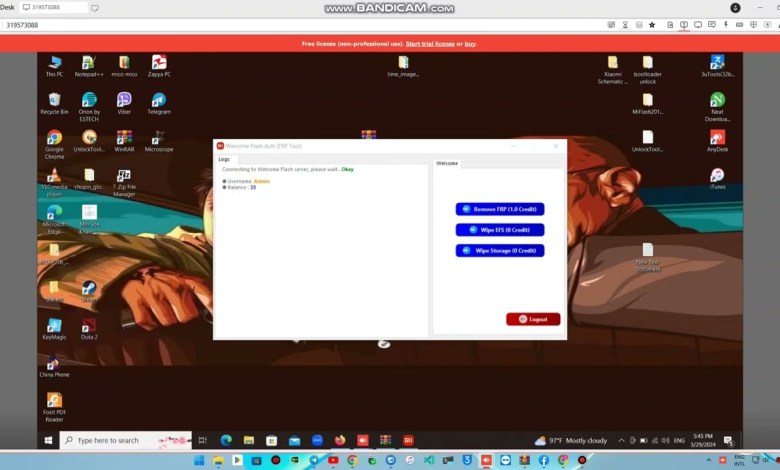Image resolution: width=780 pixels, height=470 pixels.
Task: Click the red Logout button
Action: [533, 319]
